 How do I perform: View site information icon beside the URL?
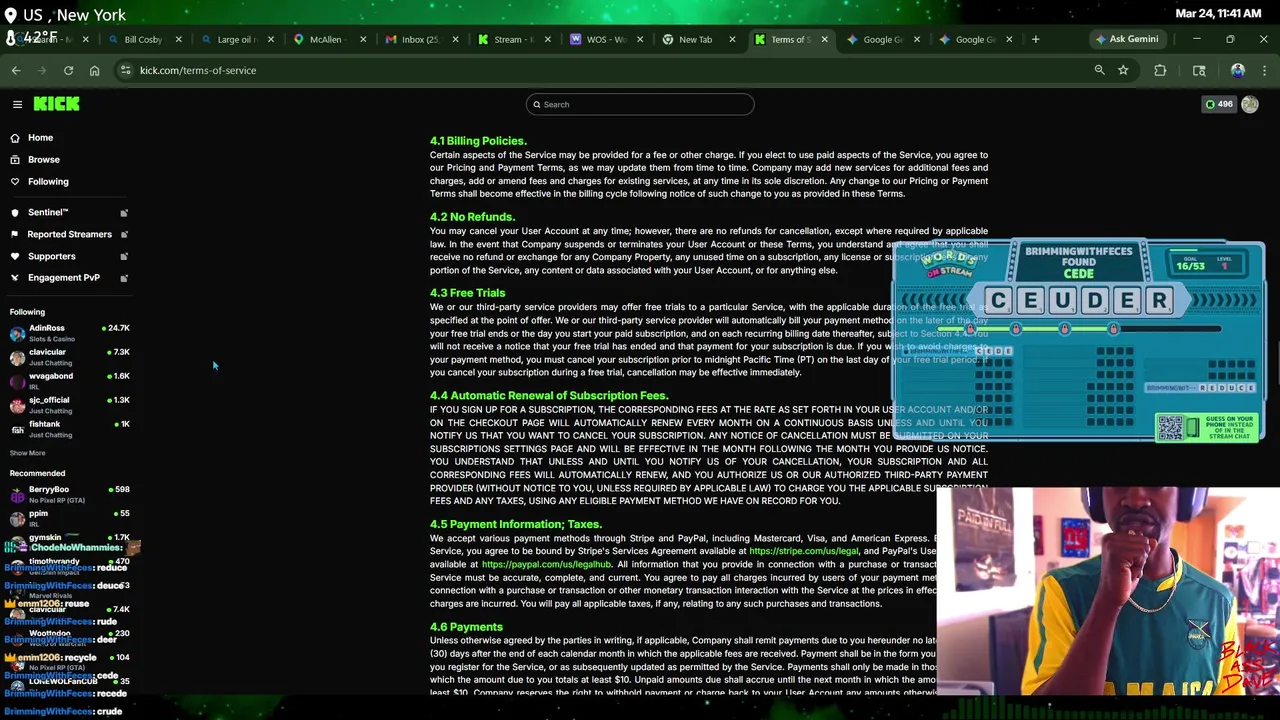click(125, 70)
